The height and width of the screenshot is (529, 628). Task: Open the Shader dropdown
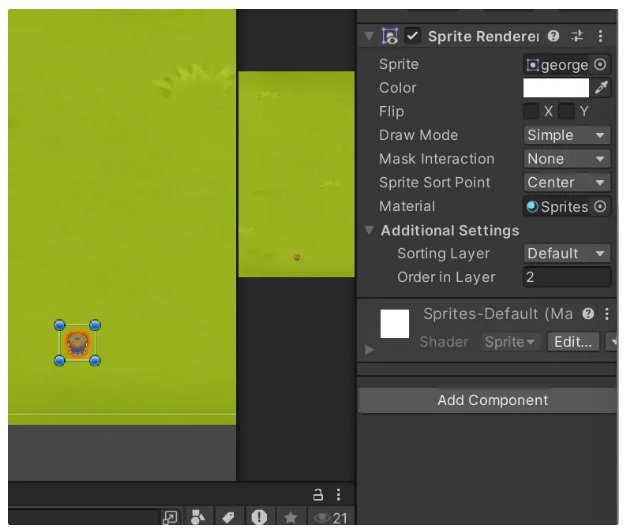click(x=510, y=342)
